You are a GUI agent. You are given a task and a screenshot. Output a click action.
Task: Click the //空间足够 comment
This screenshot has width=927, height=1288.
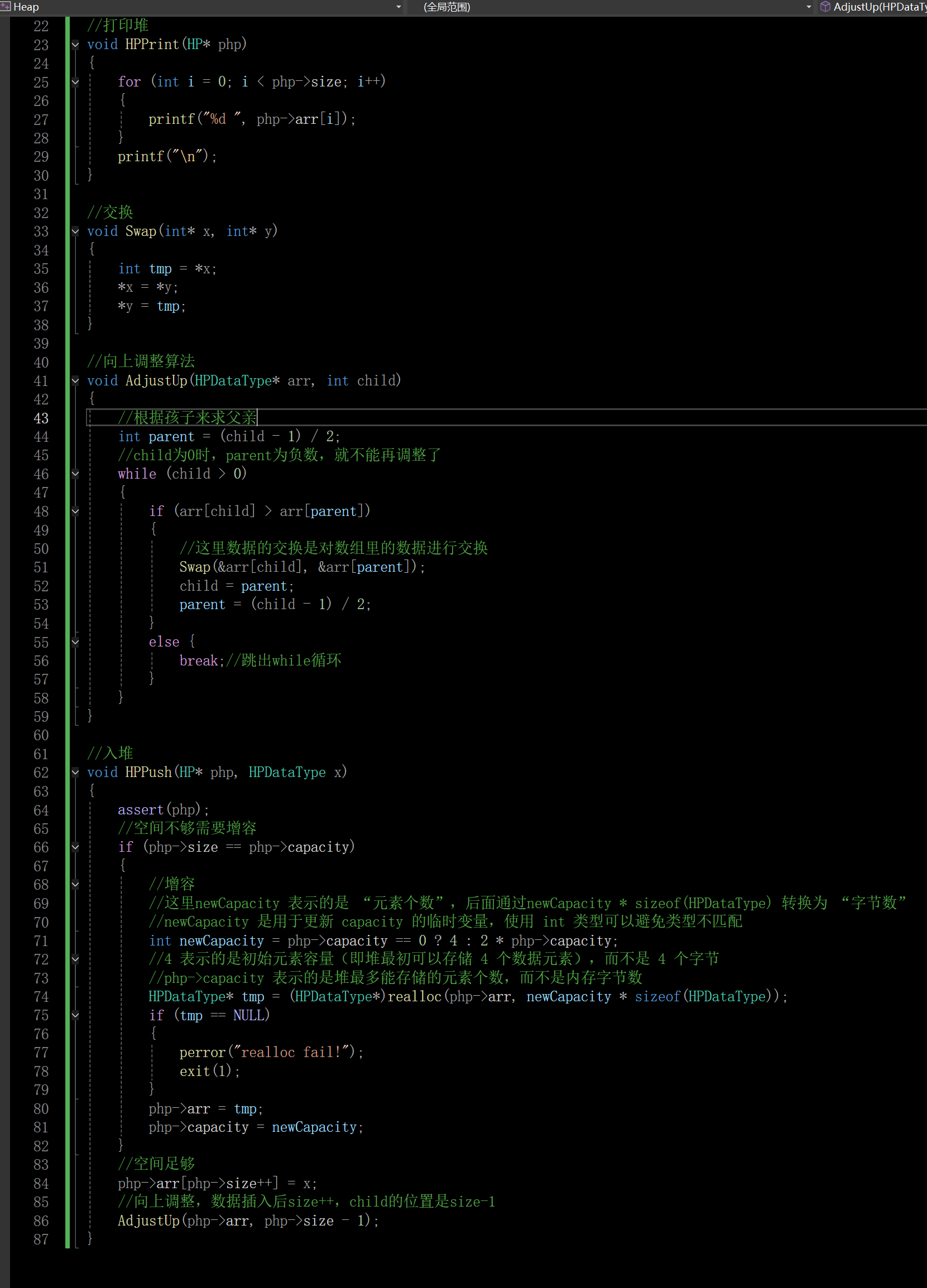pyautogui.click(x=156, y=1164)
